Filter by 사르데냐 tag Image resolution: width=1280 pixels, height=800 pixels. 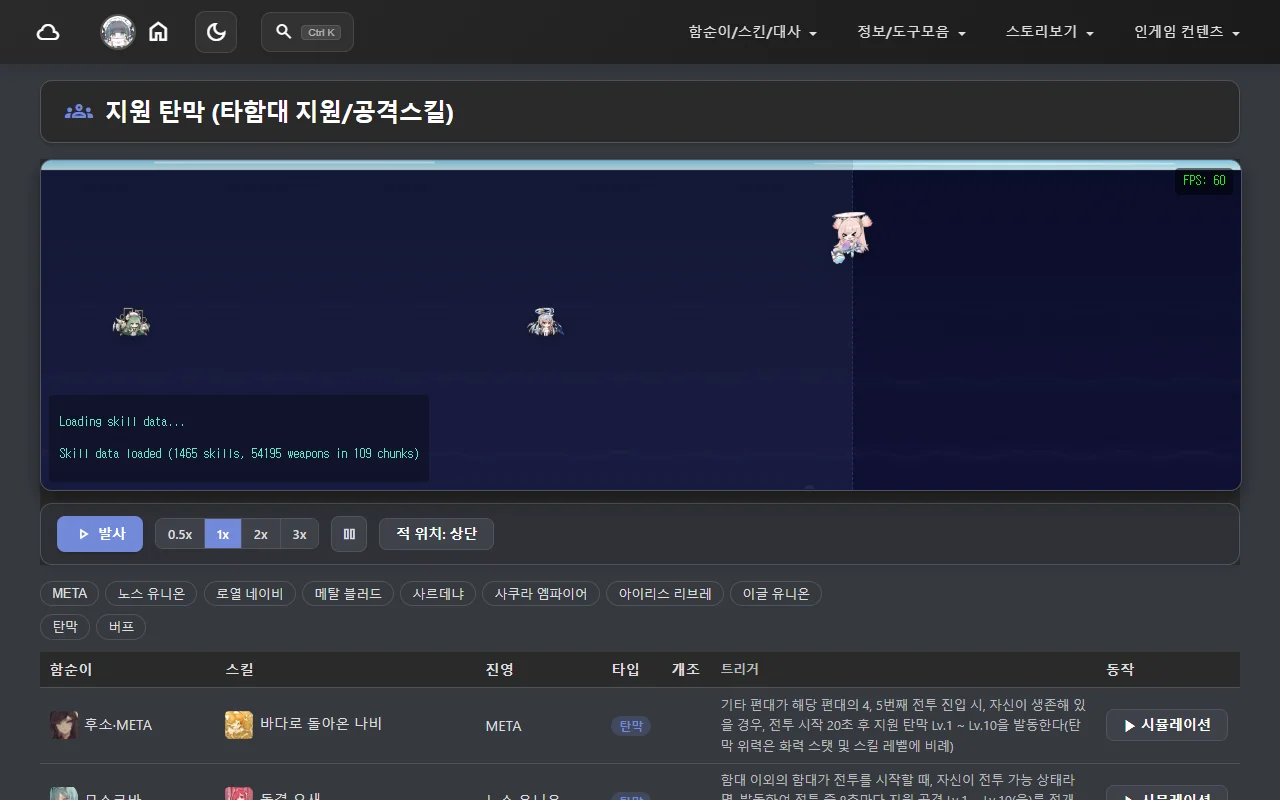[x=438, y=594]
